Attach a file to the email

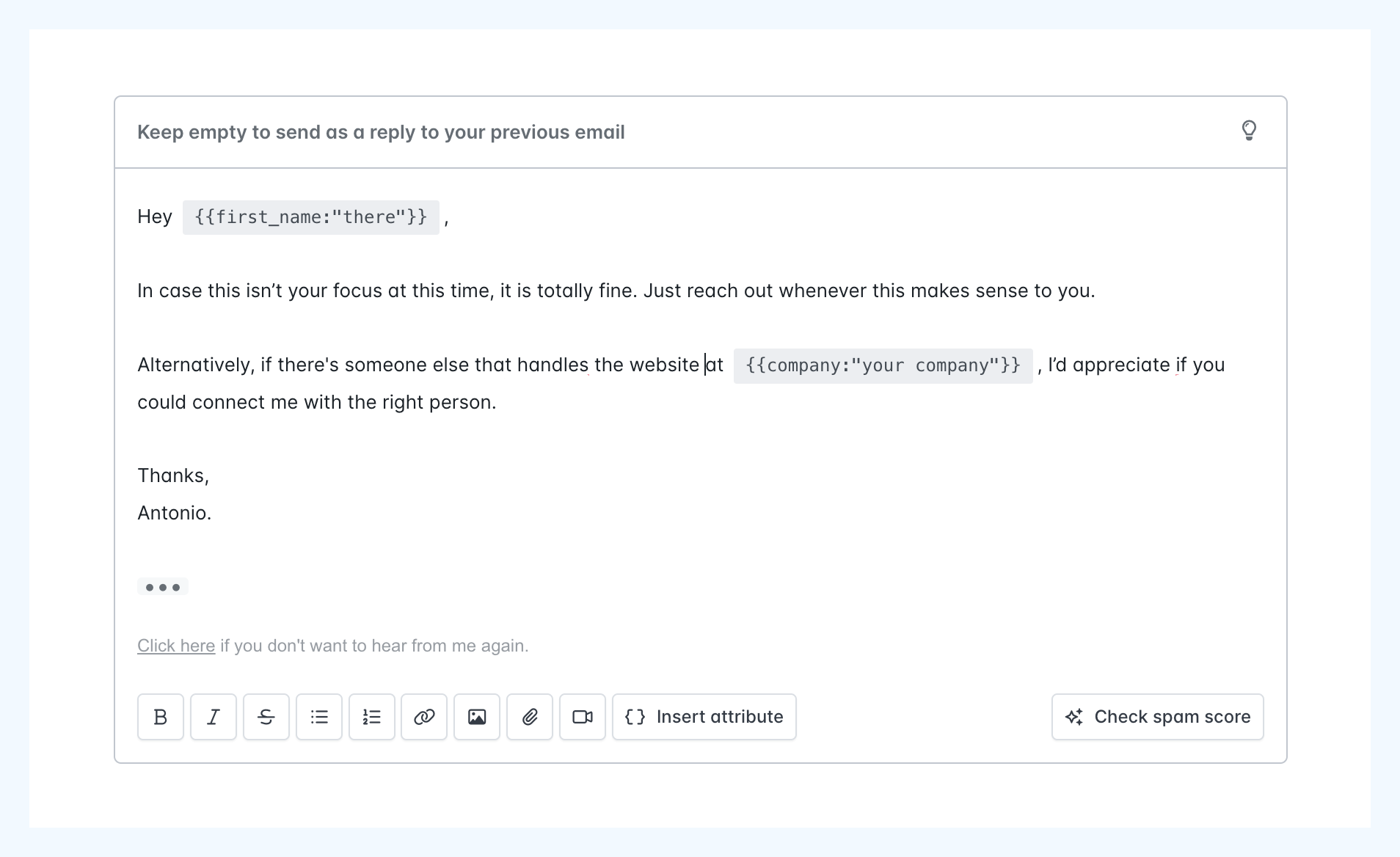(530, 717)
